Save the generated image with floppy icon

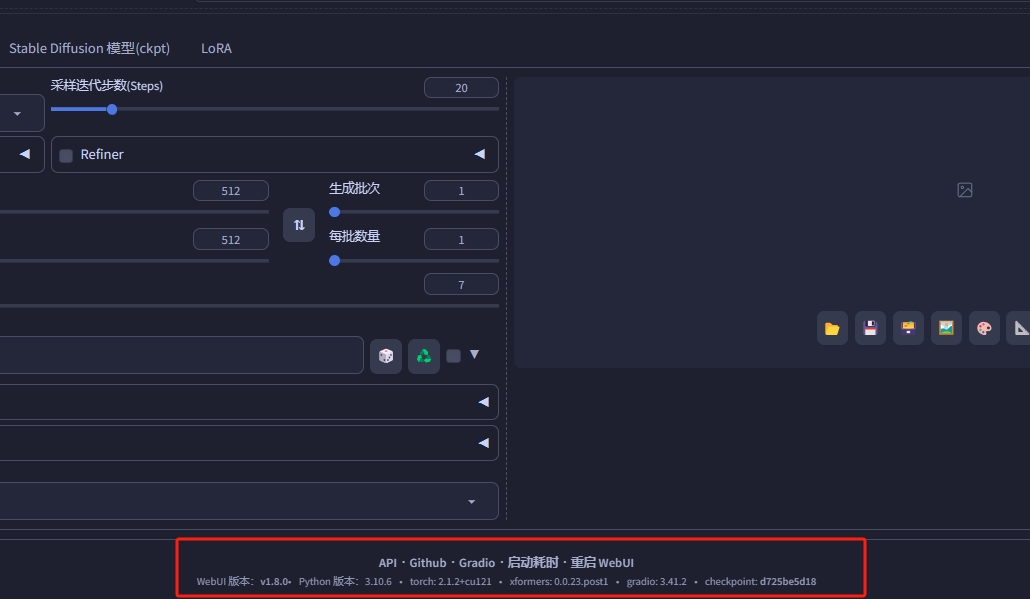coord(870,327)
